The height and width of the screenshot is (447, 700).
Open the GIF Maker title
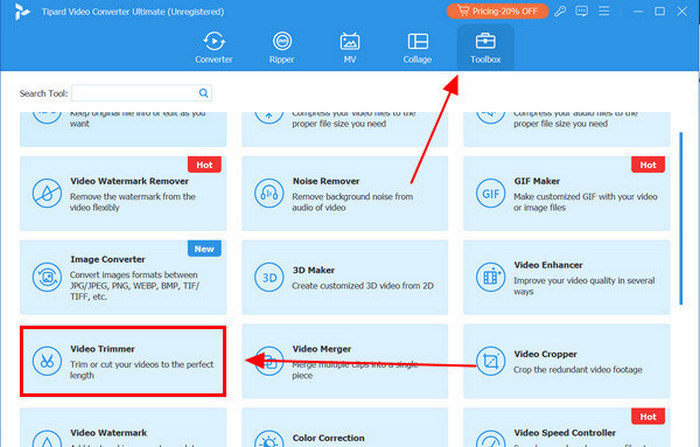[x=537, y=181]
